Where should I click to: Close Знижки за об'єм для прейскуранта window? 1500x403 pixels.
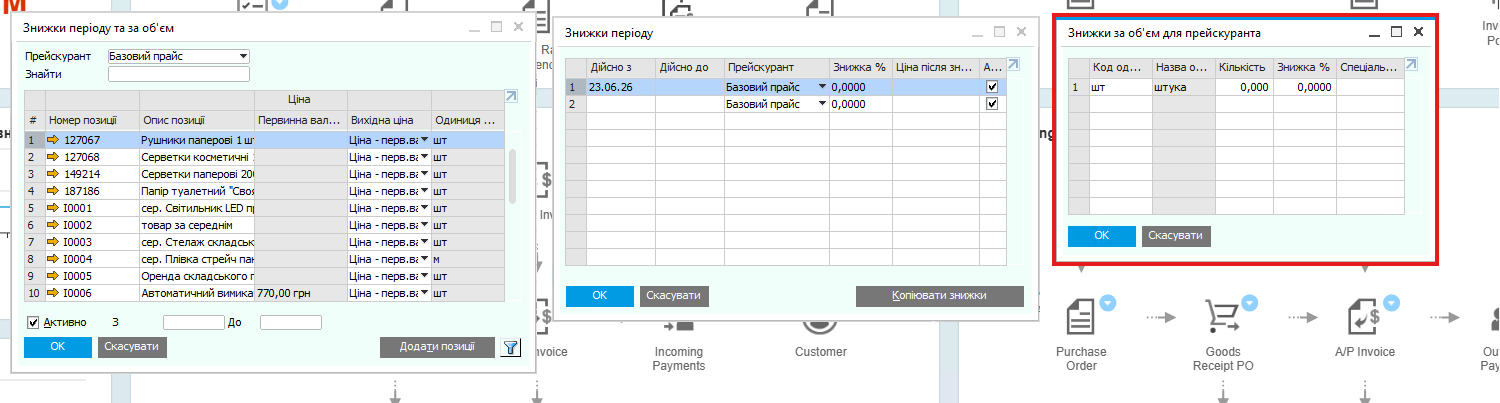[x=1418, y=32]
